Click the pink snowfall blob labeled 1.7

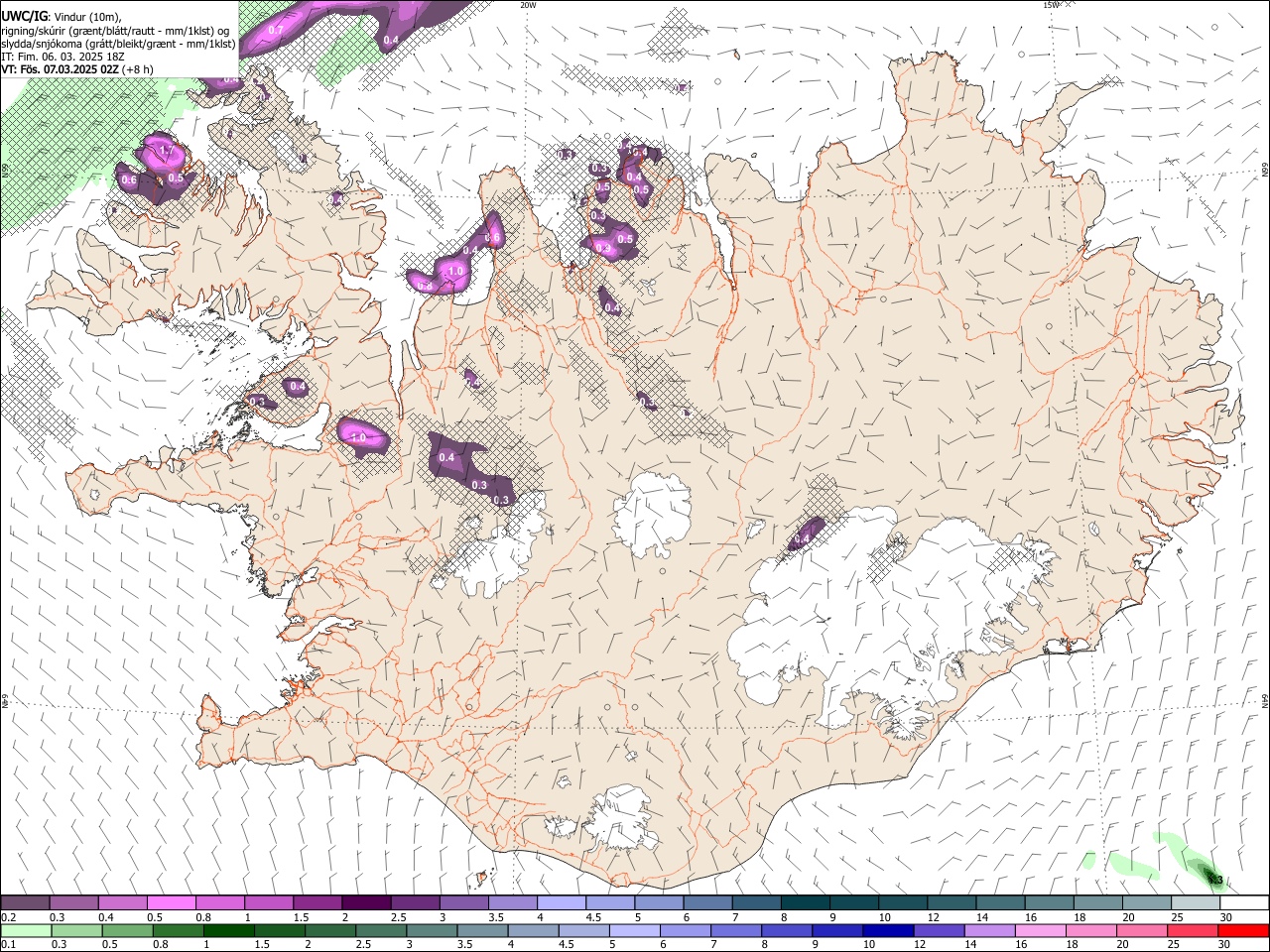162,152
